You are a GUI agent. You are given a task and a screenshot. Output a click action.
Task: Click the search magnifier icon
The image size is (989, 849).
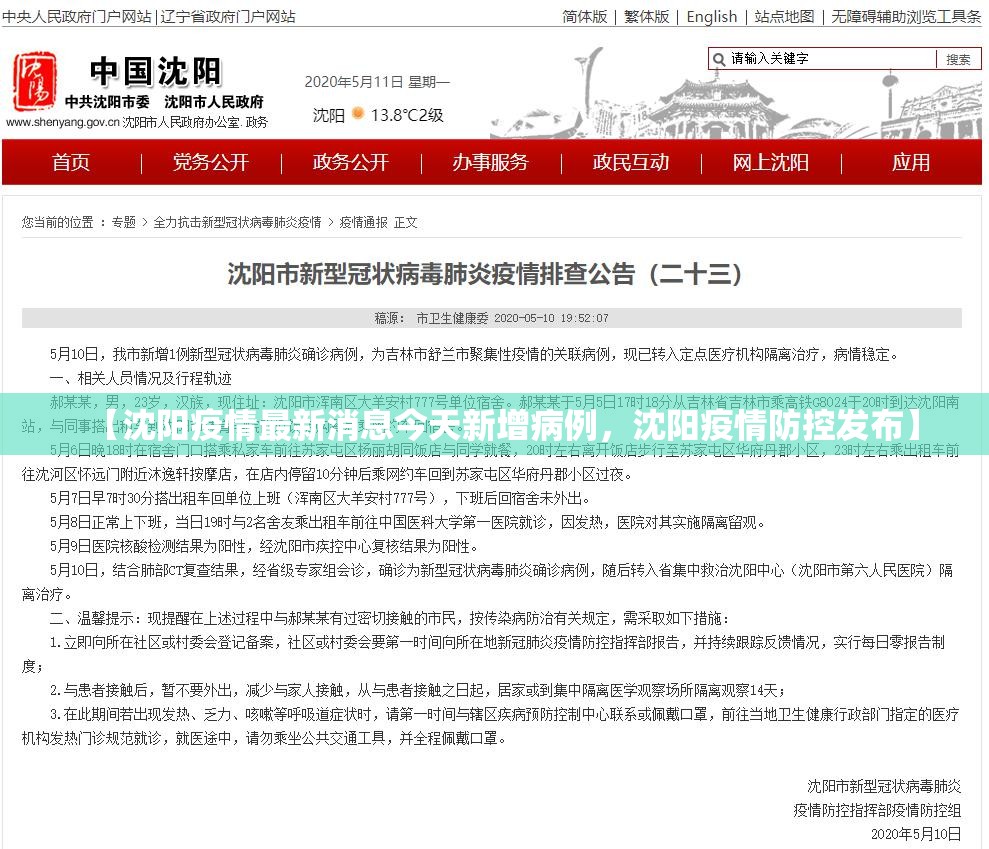coord(718,59)
